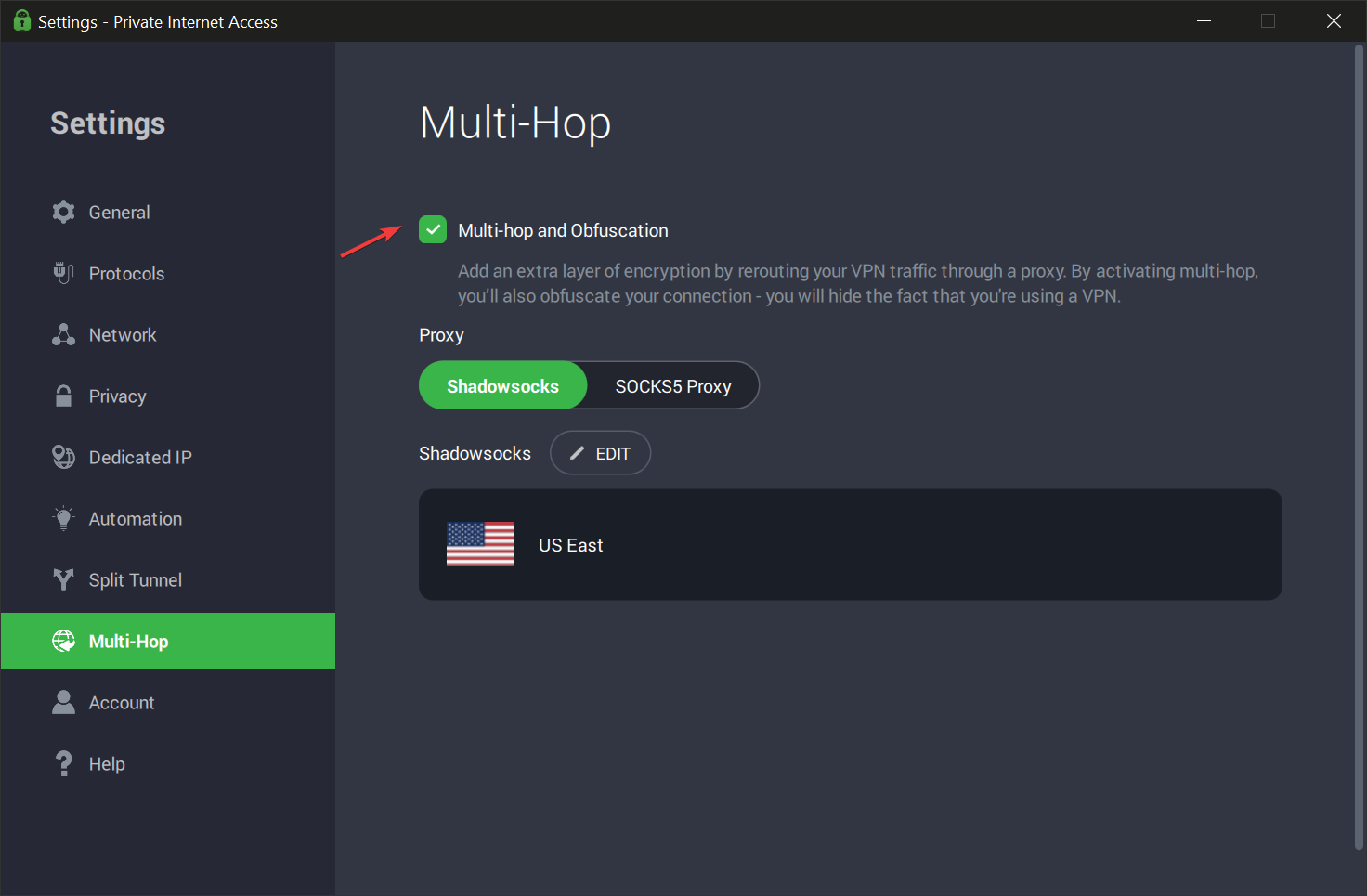Image resolution: width=1367 pixels, height=896 pixels.
Task: Click the Multi-Hop globe icon
Action: [63, 641]
